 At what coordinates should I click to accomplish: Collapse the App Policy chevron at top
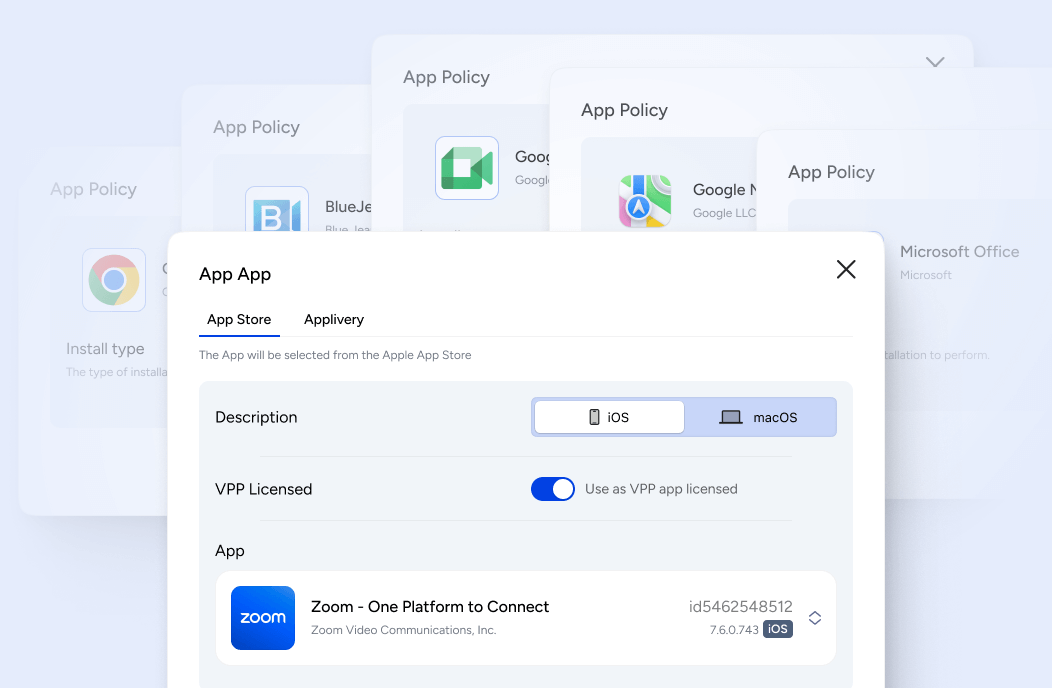[935, 62]
